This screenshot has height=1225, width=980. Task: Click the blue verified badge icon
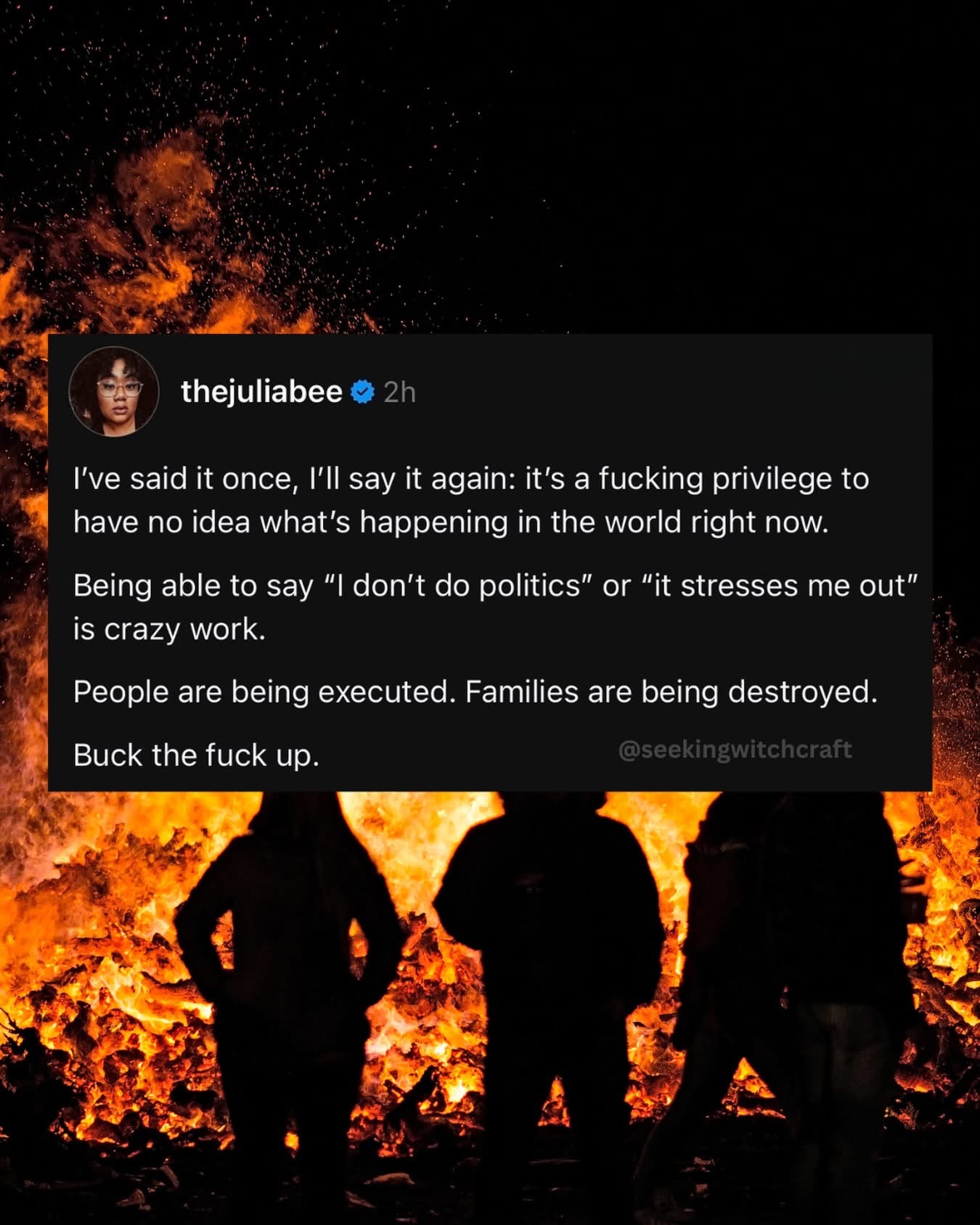[362, 392]
